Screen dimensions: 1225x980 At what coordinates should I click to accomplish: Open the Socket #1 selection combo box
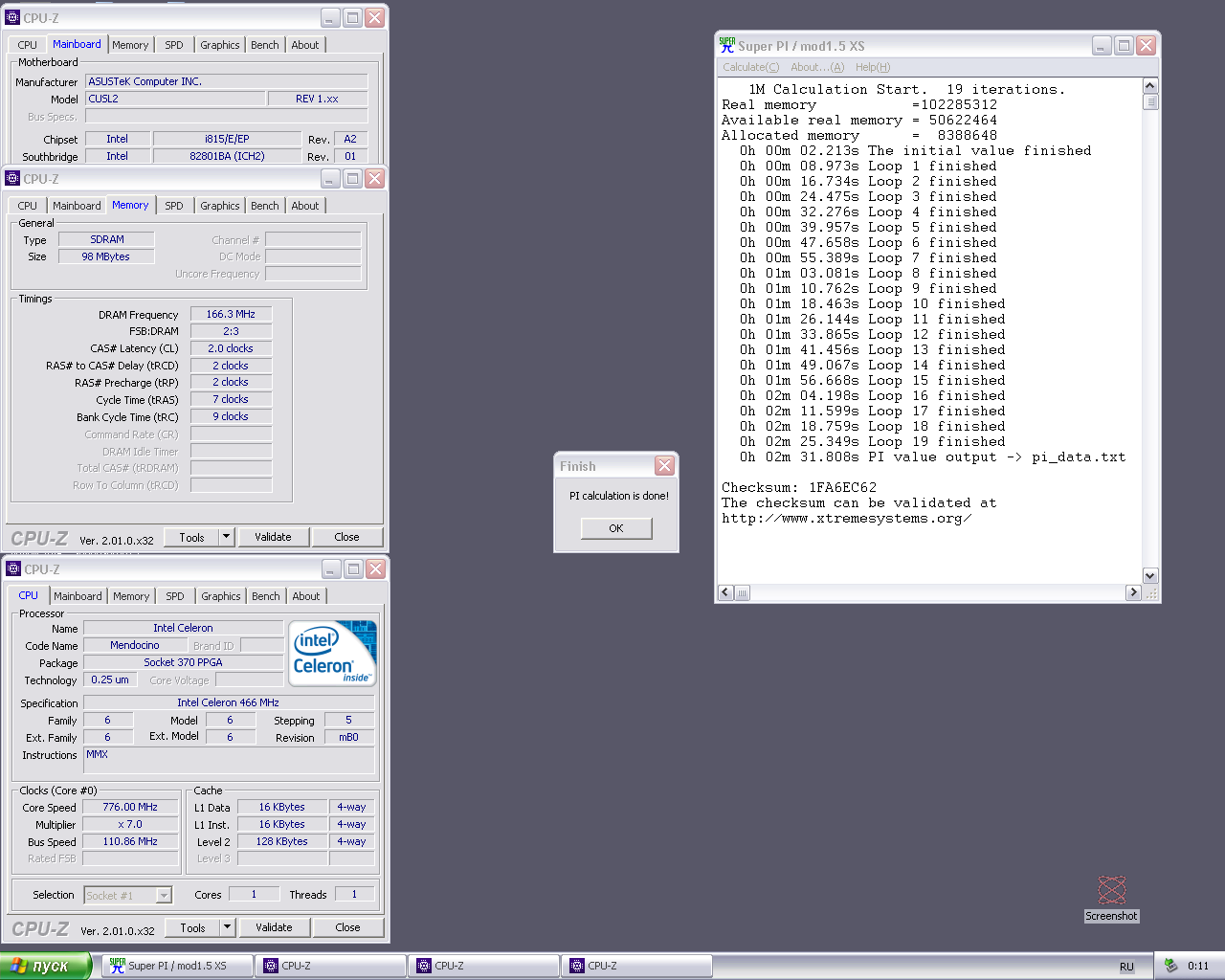[127, 895]
